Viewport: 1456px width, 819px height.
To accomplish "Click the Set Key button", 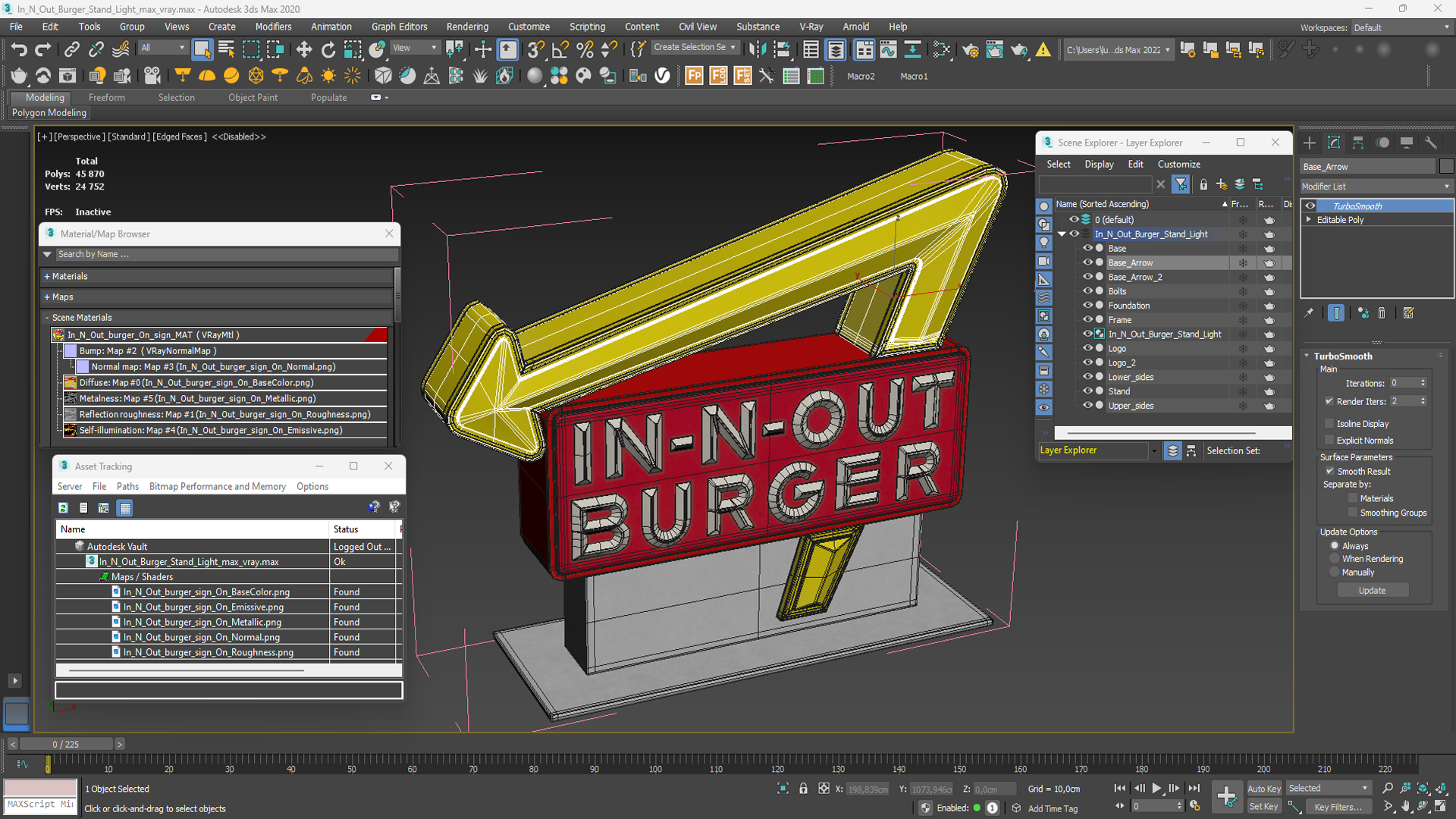I will [1264, 807].
